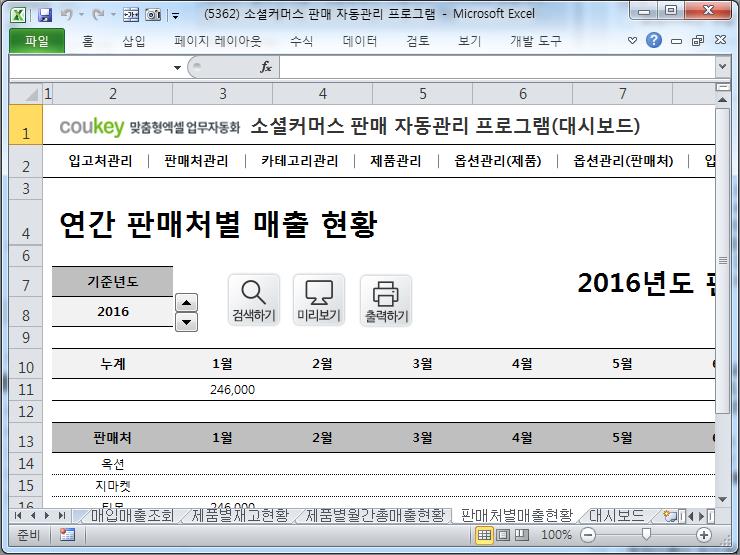This screenshot has width=740, height=555.
Task: Open the 페이지 레이아웃 ribbon tab
Action: tap(218, 41)
